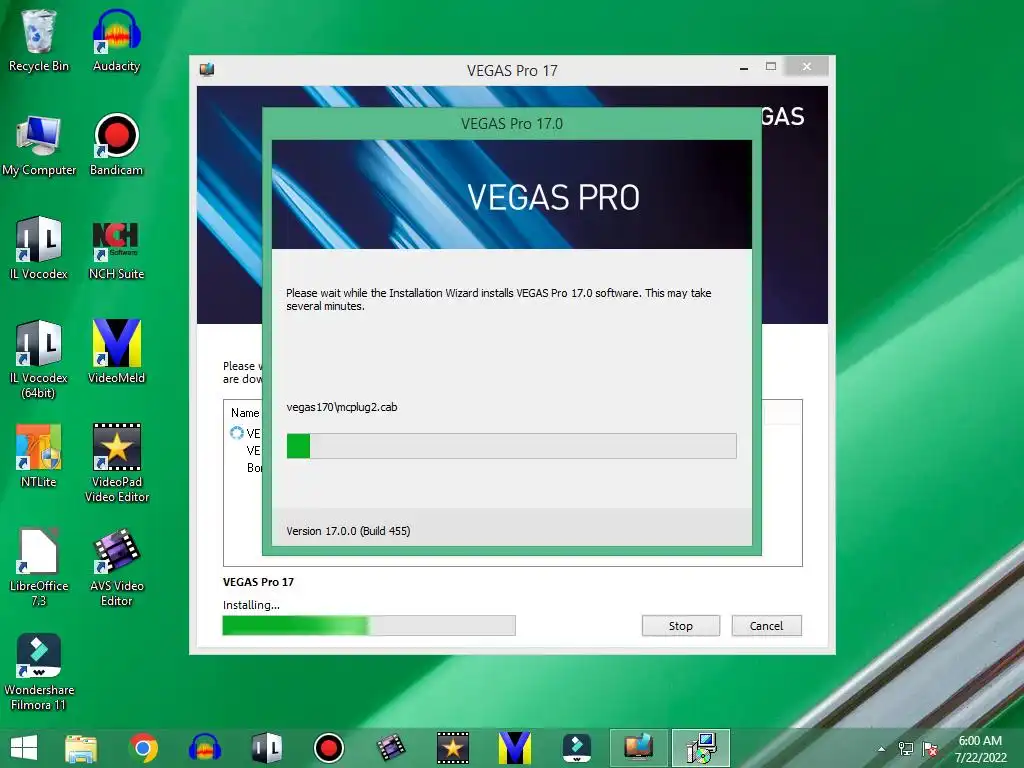
Task: Click the Installing... status text
Action: [x=251, y=605]
